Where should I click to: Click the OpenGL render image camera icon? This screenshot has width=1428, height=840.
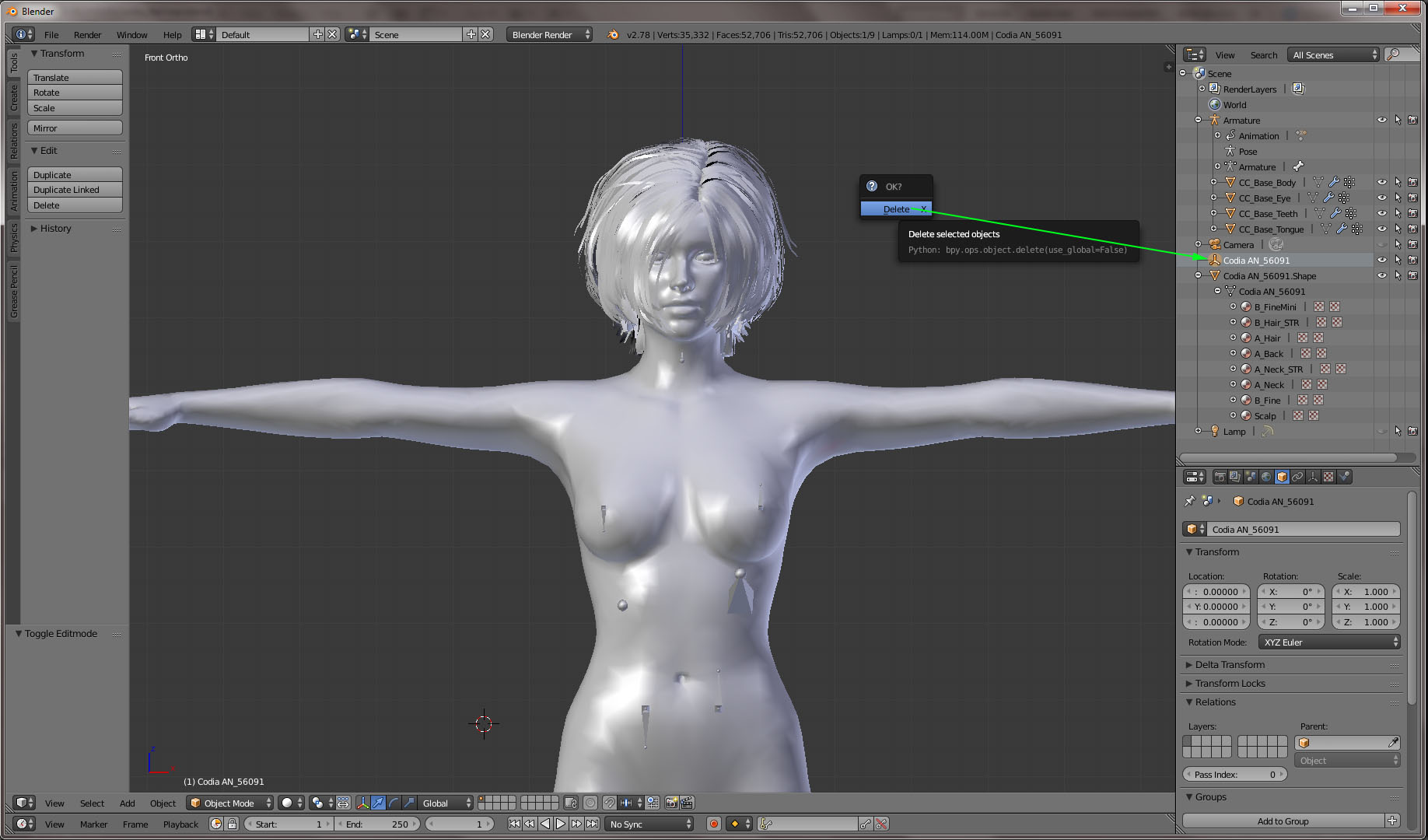671,803
